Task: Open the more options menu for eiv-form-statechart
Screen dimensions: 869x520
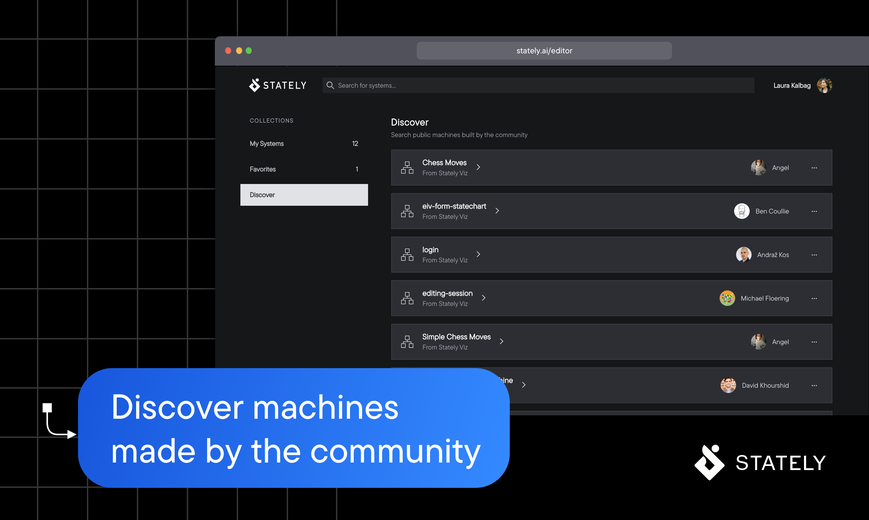Action: (x=814, y=211)
